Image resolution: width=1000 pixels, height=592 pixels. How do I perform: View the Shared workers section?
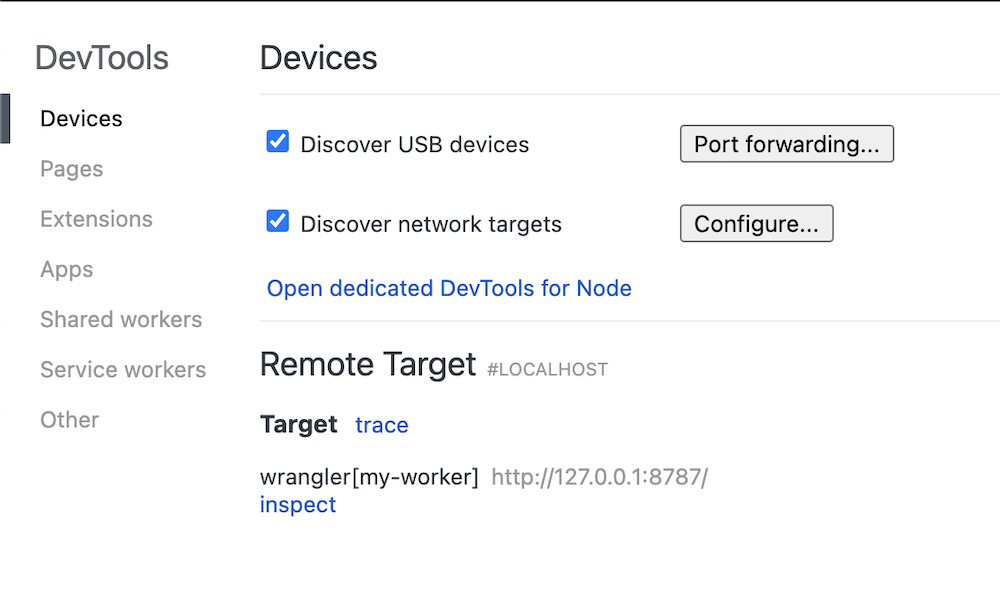click(120, 320)
